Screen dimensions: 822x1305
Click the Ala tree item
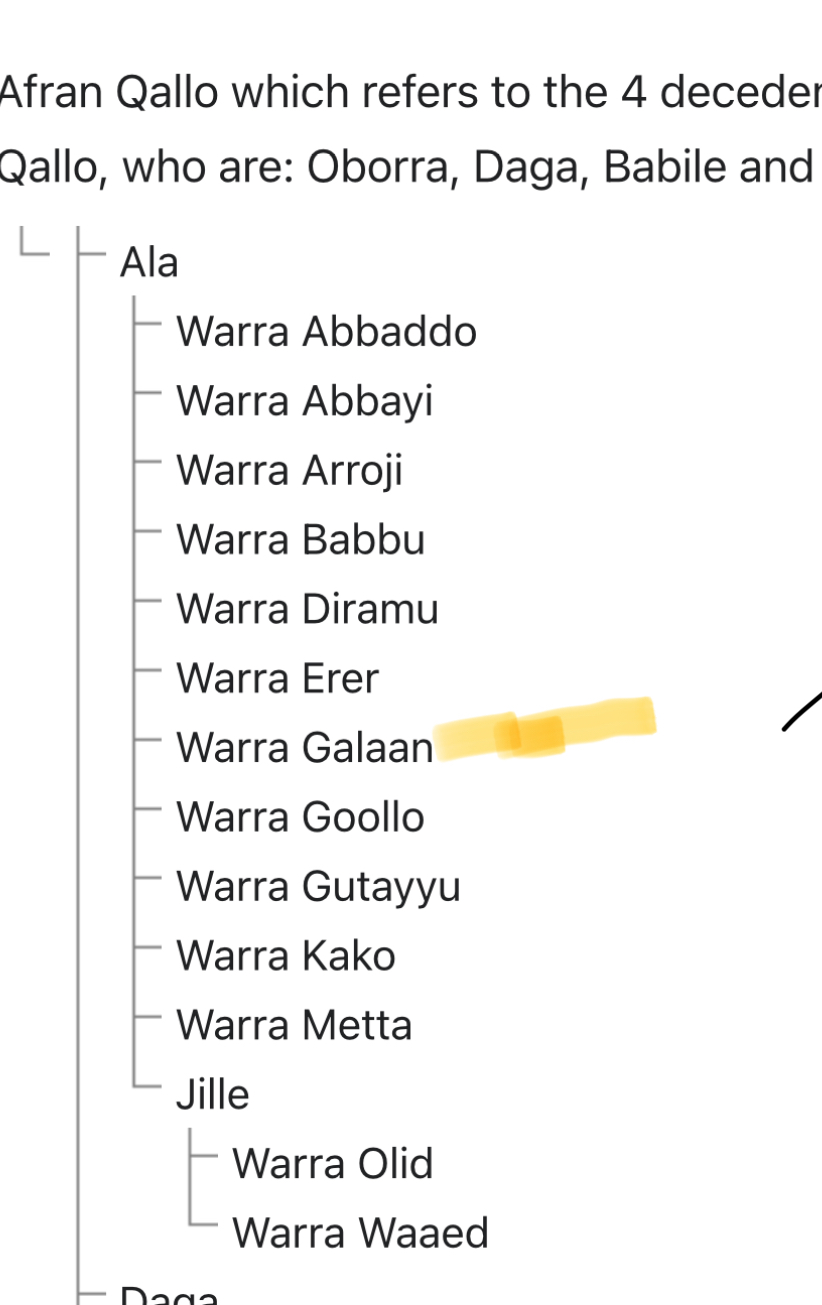149,263
